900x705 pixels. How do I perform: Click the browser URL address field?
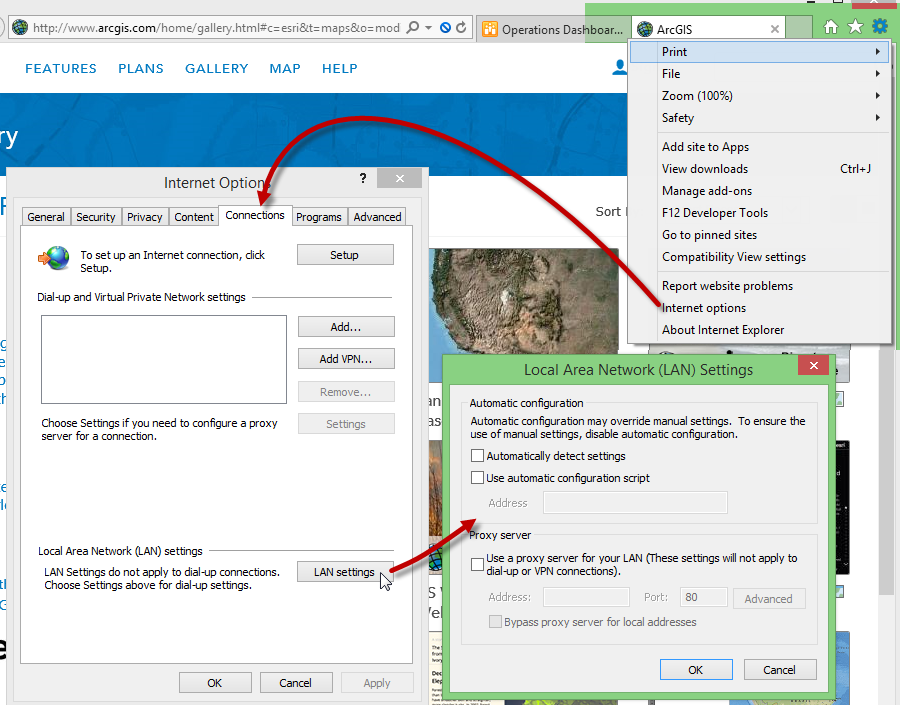[216, 28]
